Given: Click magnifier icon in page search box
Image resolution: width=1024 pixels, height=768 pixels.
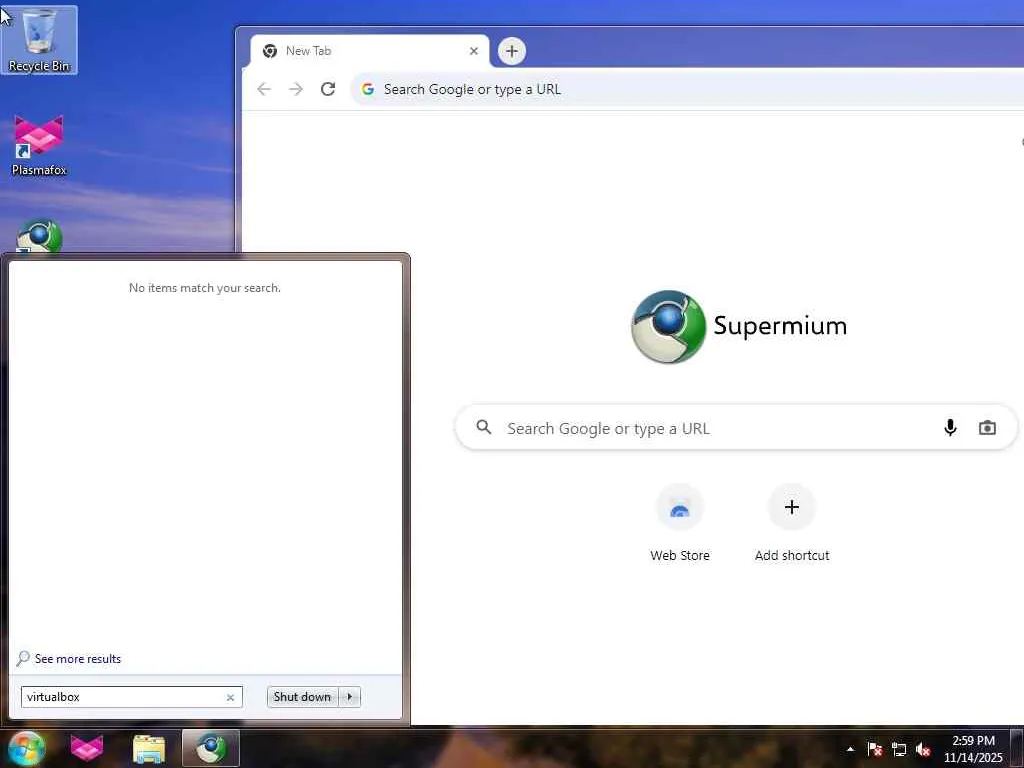Looking at the screenshot, I should point(484,427).
